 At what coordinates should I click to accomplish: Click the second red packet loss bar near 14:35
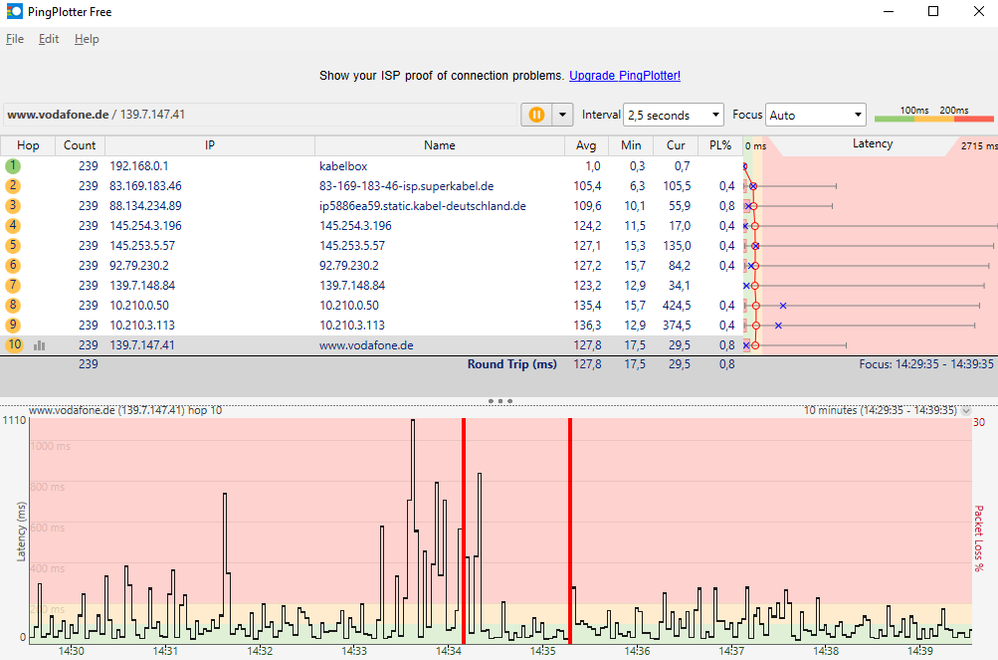tap(570, 531)
